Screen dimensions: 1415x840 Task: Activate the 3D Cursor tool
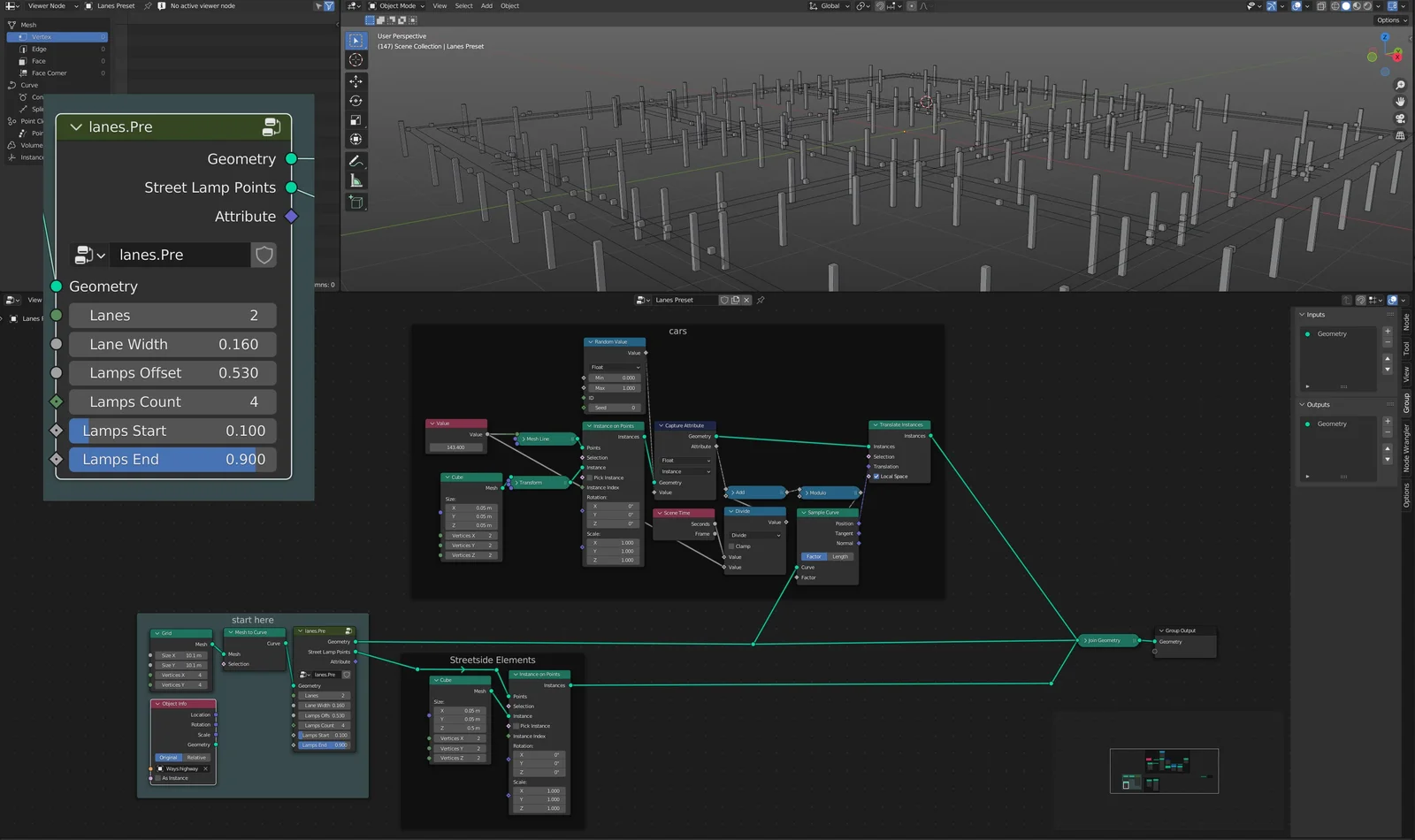[356, 60]
